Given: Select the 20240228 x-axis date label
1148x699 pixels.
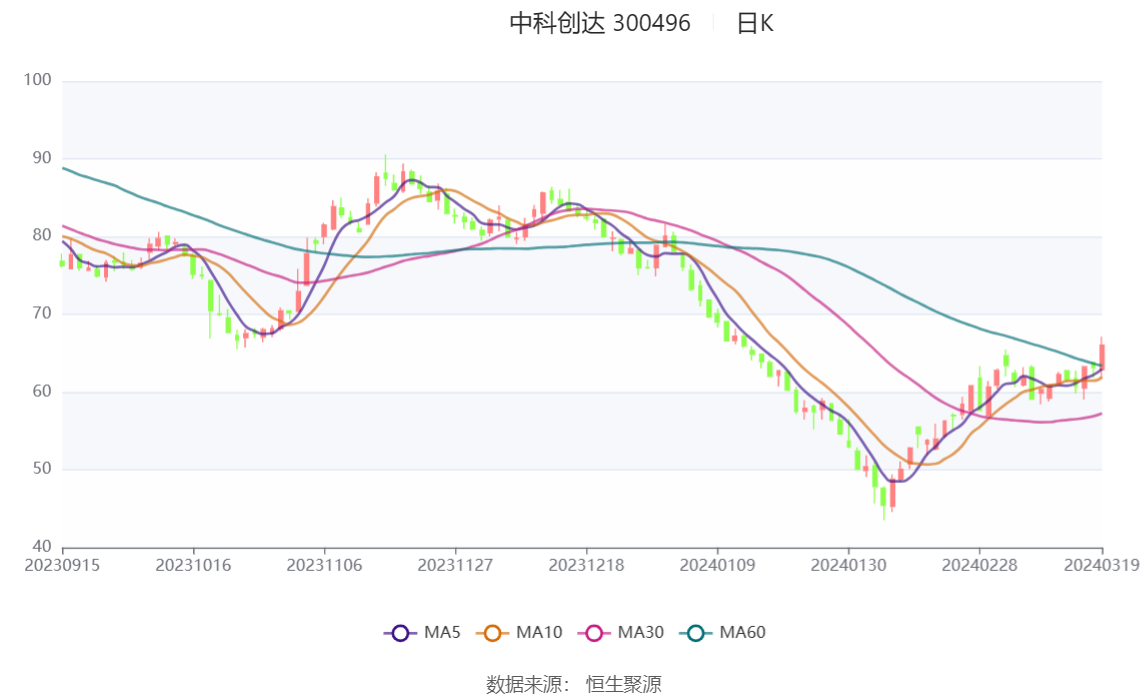Looking at the screenshot, I should point(980,566).
